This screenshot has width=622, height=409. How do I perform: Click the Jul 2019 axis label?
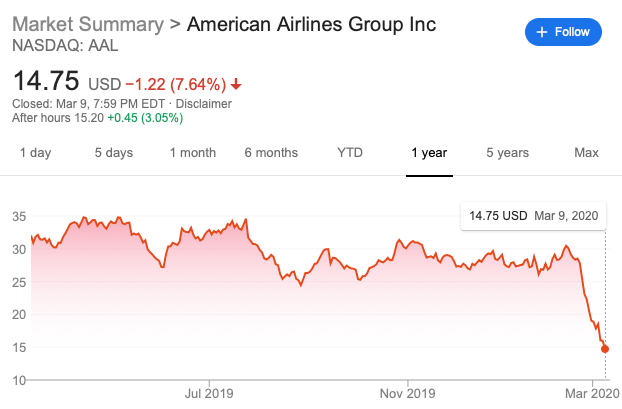click(x=211, y=393)
